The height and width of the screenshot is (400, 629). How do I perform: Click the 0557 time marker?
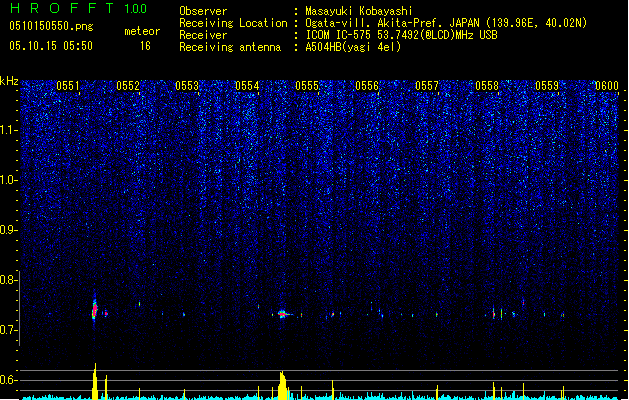point(427,86)
